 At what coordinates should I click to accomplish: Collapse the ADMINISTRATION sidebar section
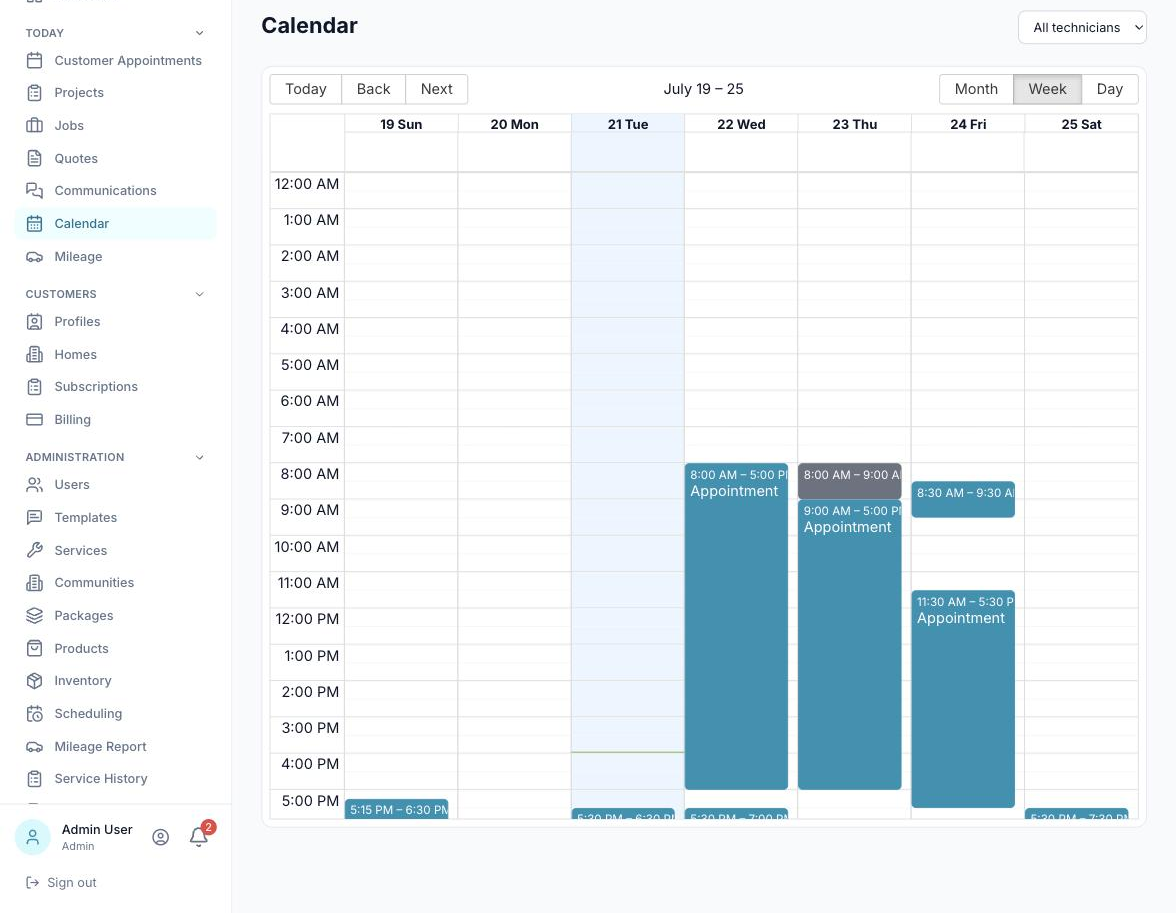pos(200,457)
